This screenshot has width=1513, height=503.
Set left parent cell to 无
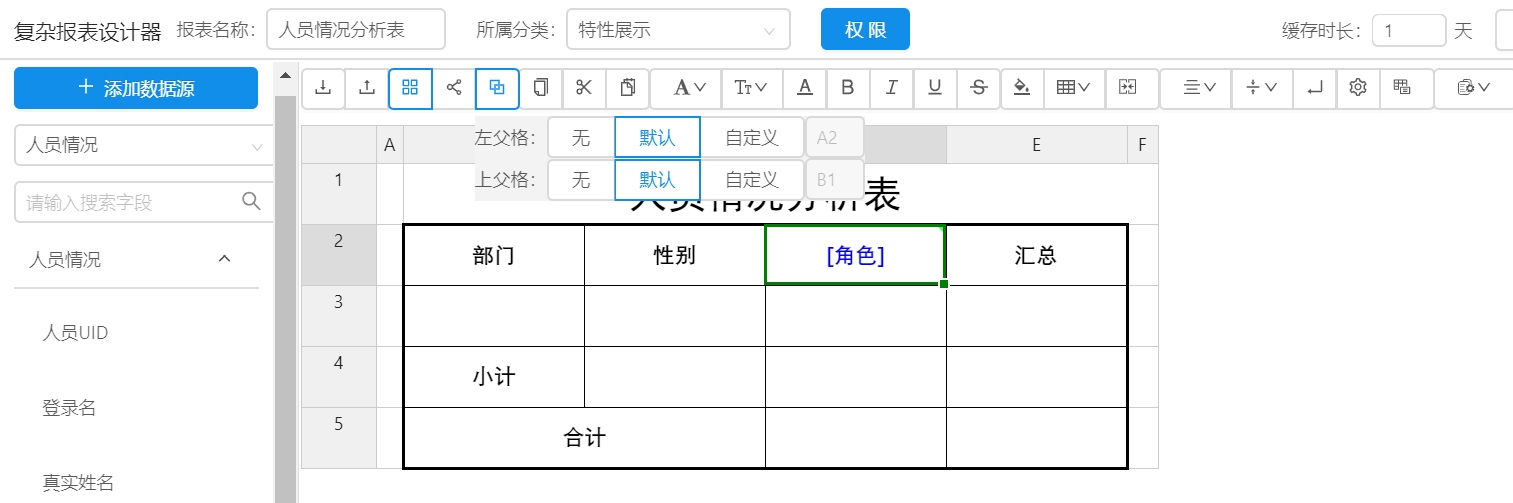(581, 138)
